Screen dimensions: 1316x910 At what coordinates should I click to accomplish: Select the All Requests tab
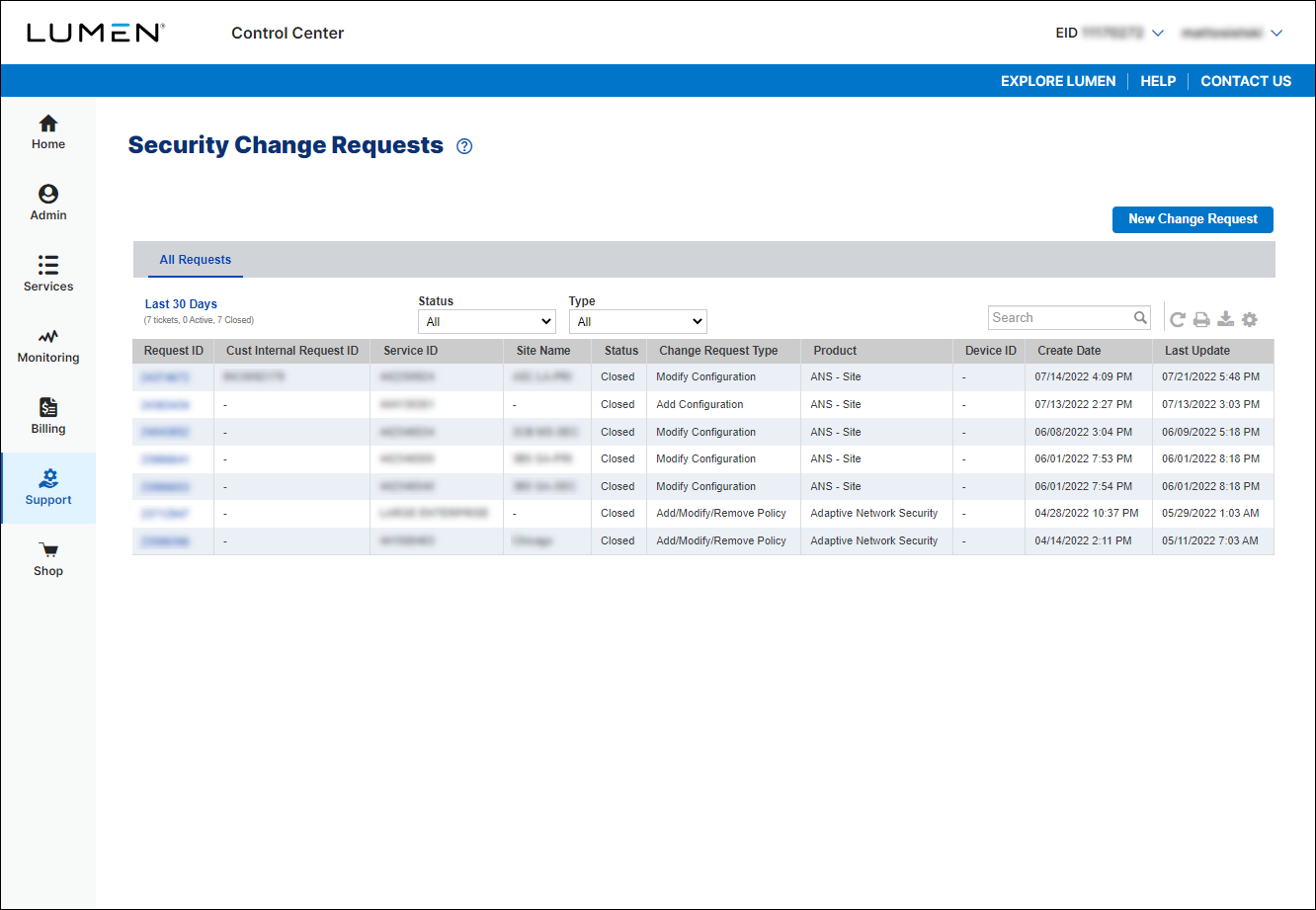coord(196,260)
